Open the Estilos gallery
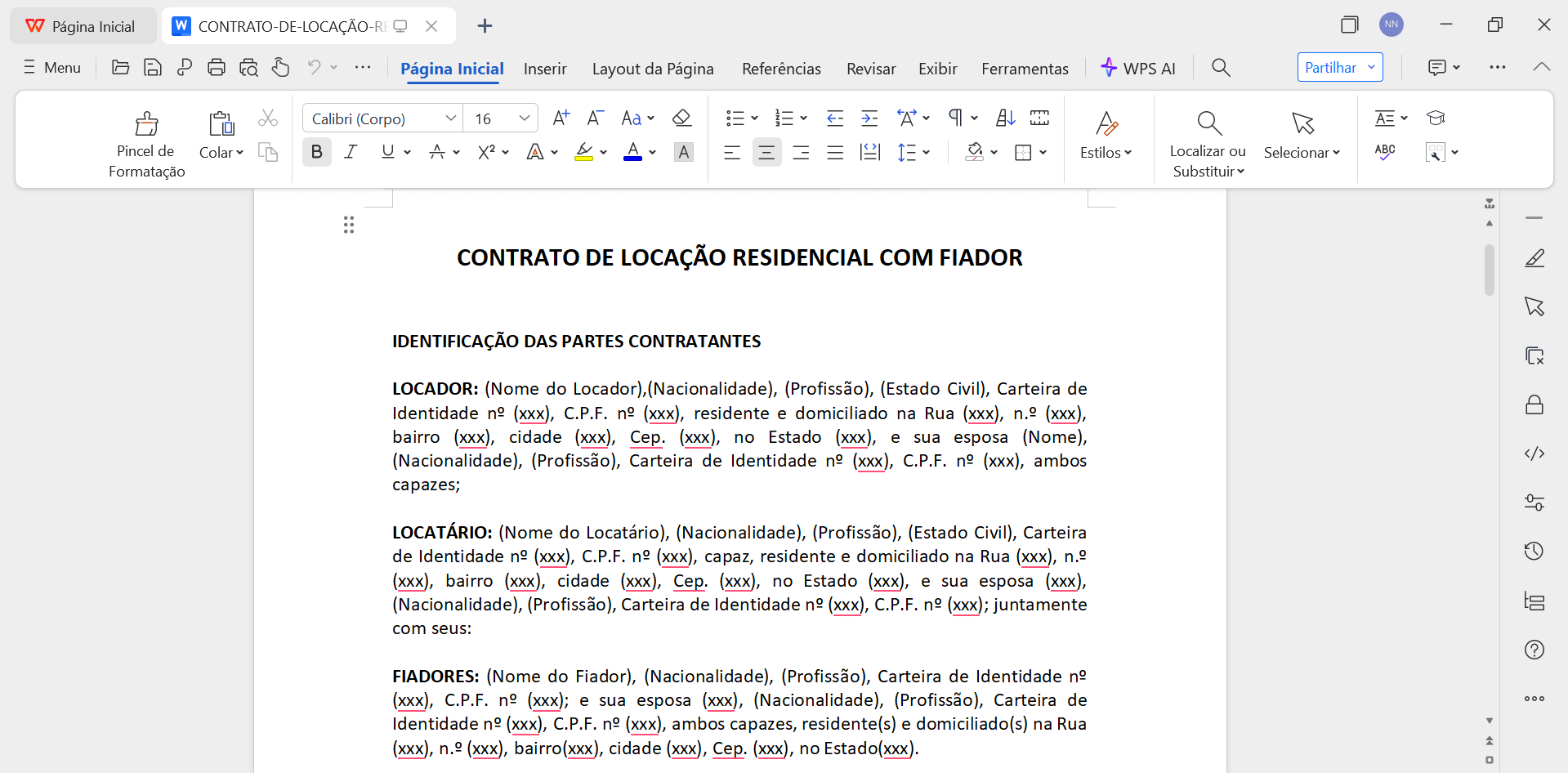Image resolution: width=1568 pixels, height=773 pixels. click(x=1106, y=139)
